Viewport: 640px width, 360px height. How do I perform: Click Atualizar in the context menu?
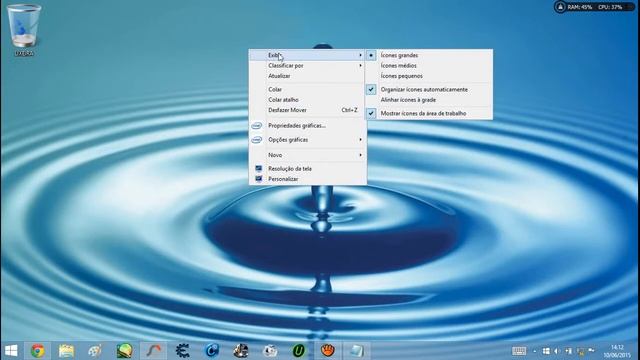coord(307,76)
